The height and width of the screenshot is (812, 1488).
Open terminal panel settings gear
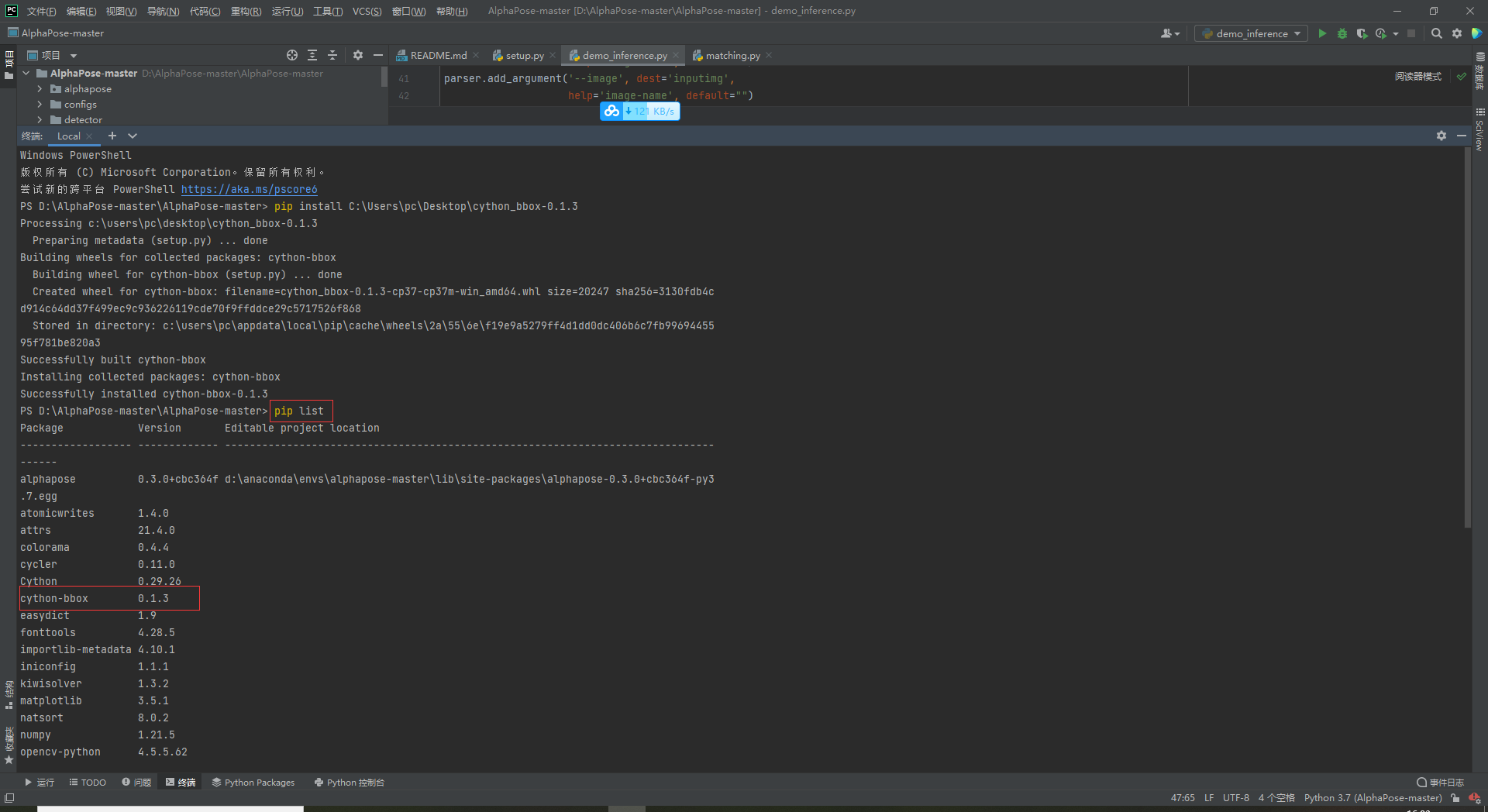click(x=1441, y=136)
